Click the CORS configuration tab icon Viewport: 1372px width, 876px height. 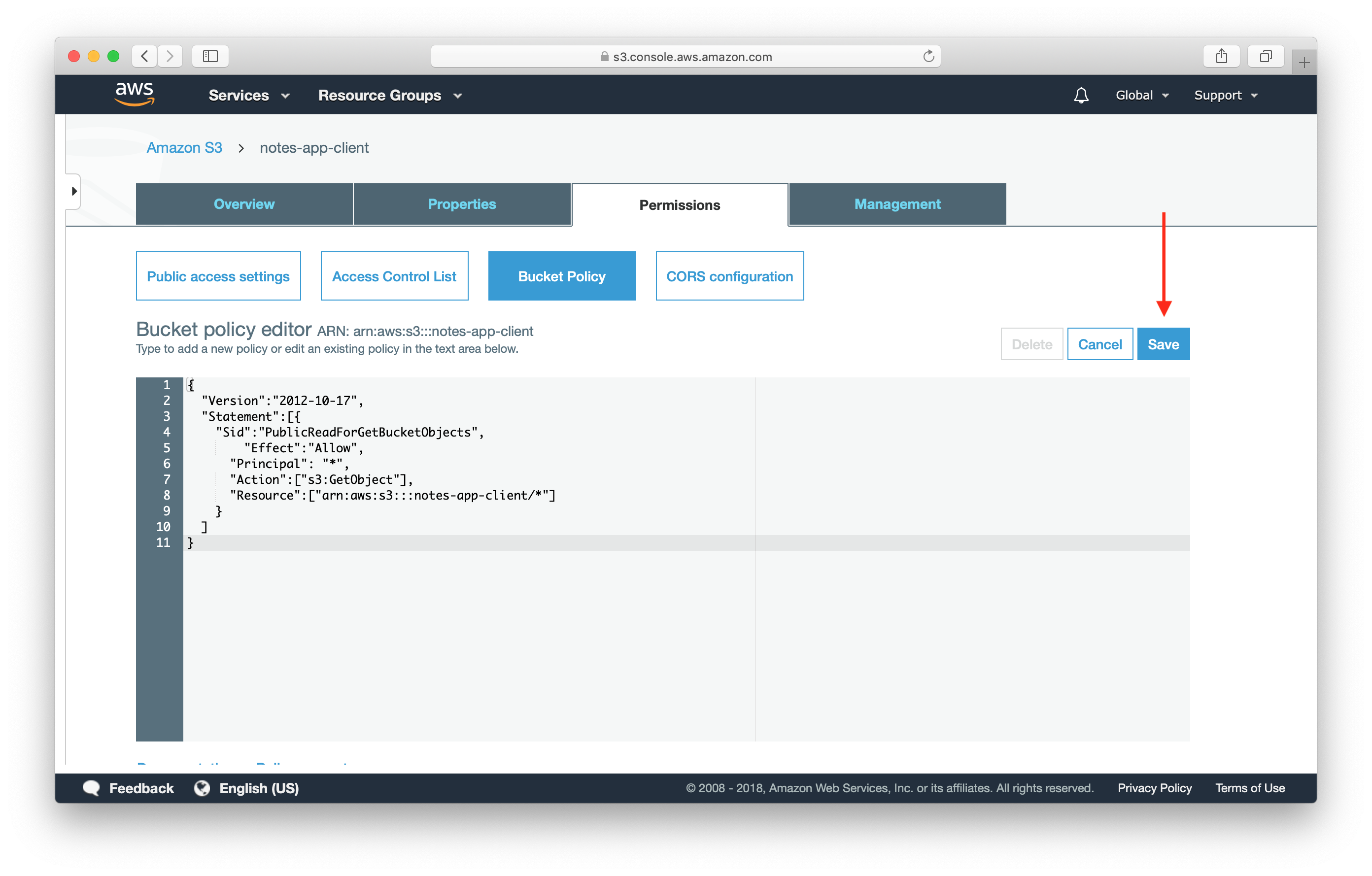point(728,275)
